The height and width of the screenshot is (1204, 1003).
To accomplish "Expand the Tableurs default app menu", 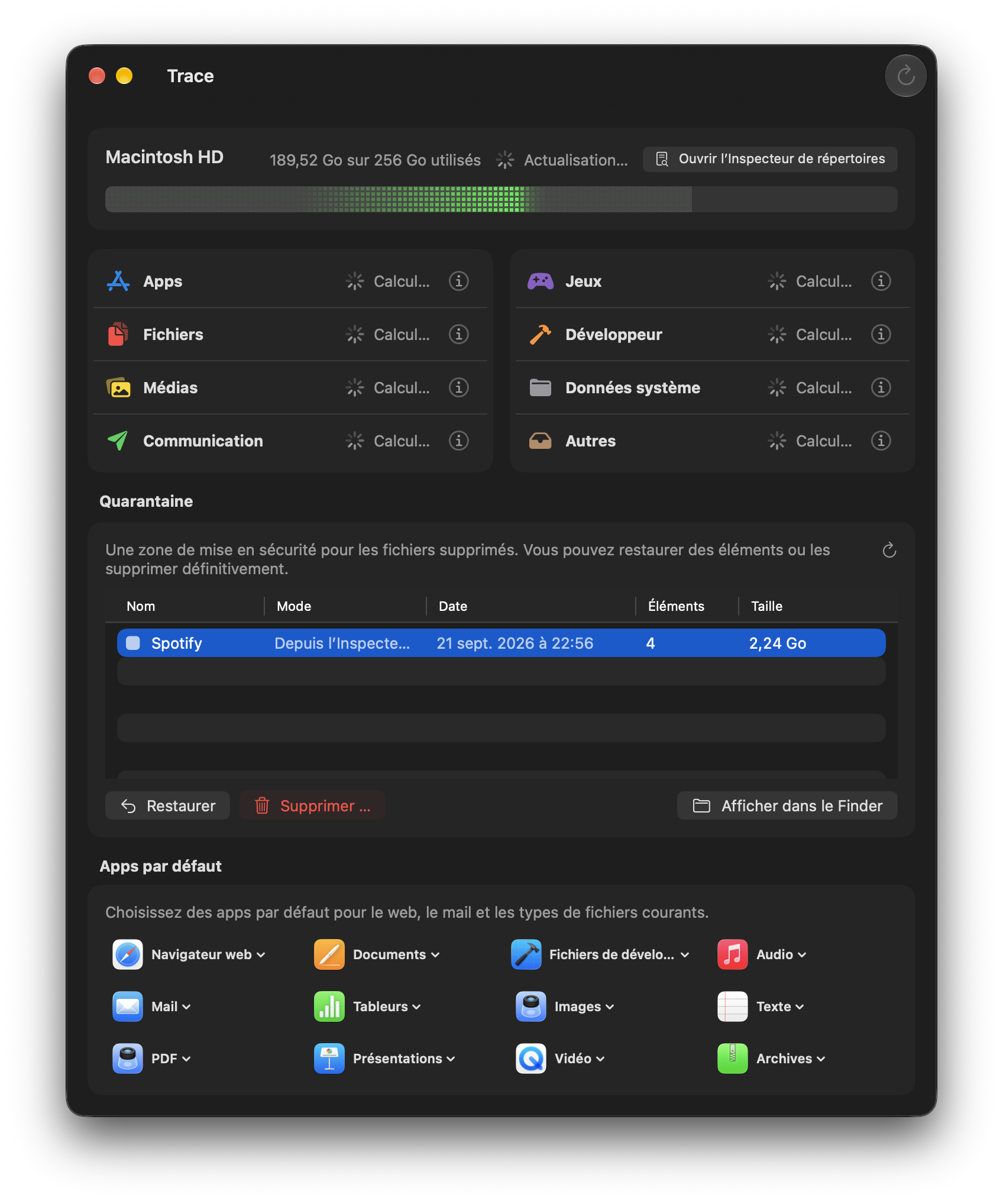I will pos(367,1006).
